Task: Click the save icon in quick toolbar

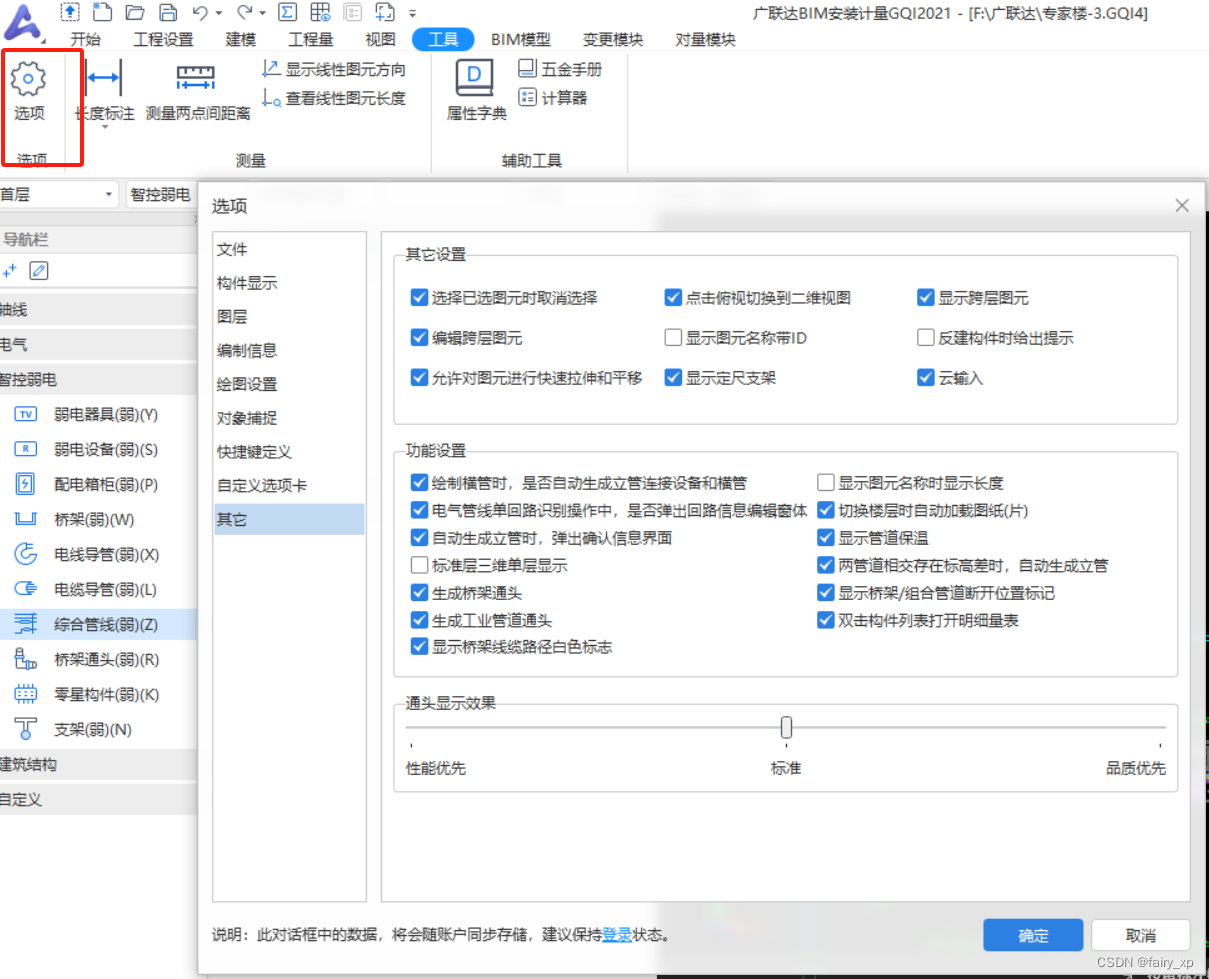Action: click(168, 12)
